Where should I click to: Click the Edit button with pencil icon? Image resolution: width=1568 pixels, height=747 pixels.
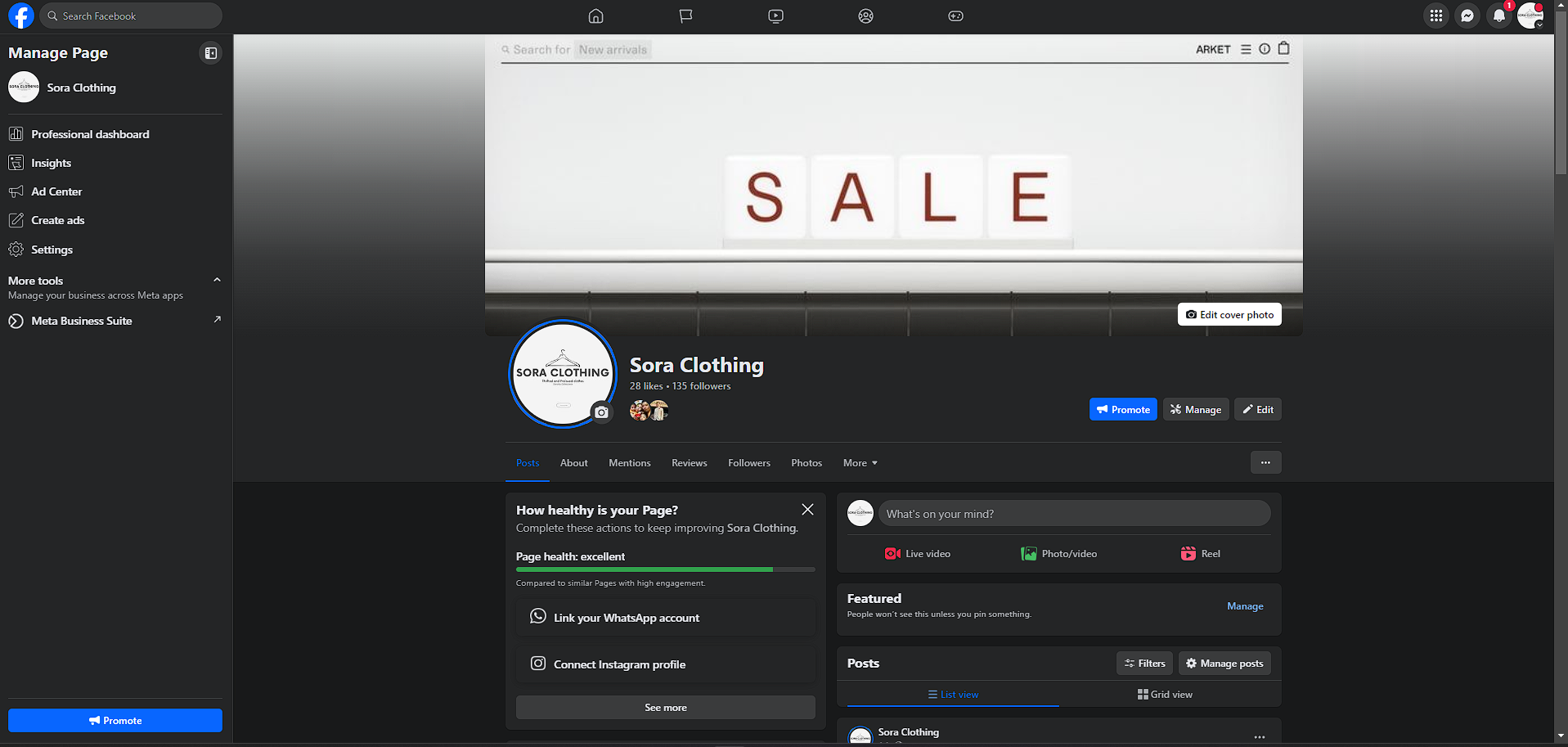1258,409
